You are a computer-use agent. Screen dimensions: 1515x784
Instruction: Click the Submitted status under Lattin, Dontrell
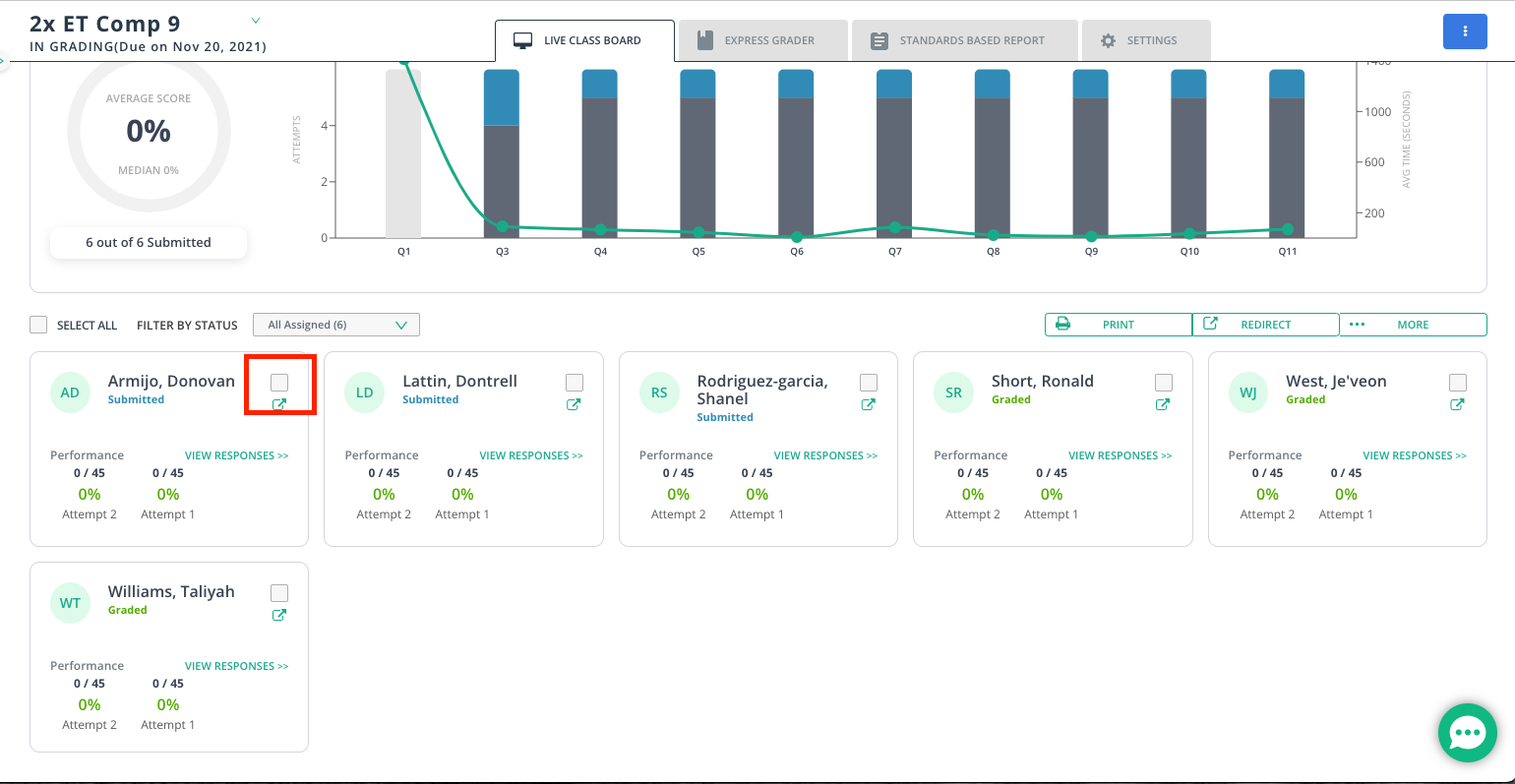click(431, 399)
